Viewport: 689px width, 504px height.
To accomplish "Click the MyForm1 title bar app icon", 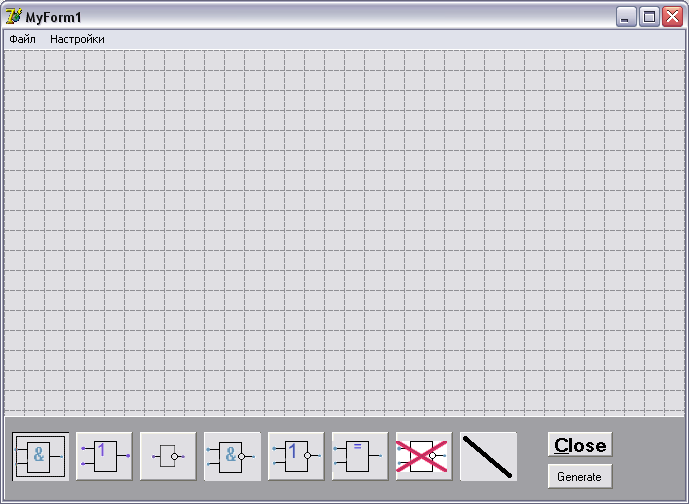I will pos(14,17).
